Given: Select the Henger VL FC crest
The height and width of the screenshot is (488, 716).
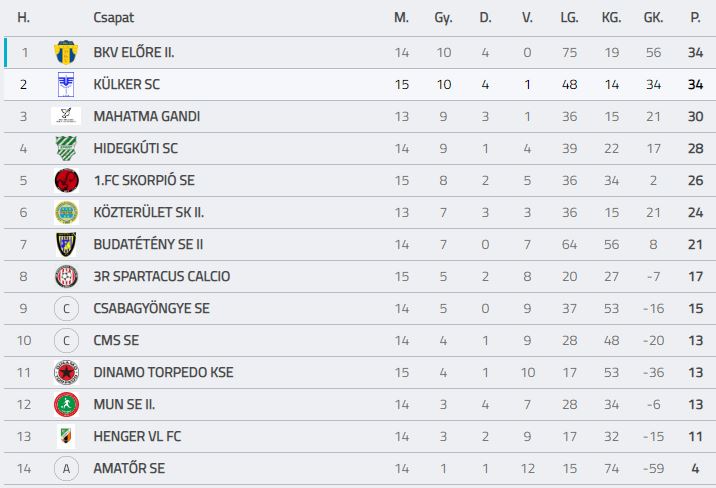Looking at the screenshot, I should 66,436.
